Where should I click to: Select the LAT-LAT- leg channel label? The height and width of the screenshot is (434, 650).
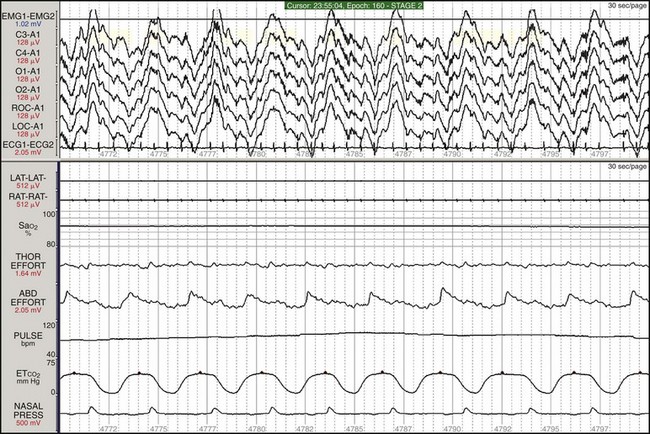(x=26, y=175)
